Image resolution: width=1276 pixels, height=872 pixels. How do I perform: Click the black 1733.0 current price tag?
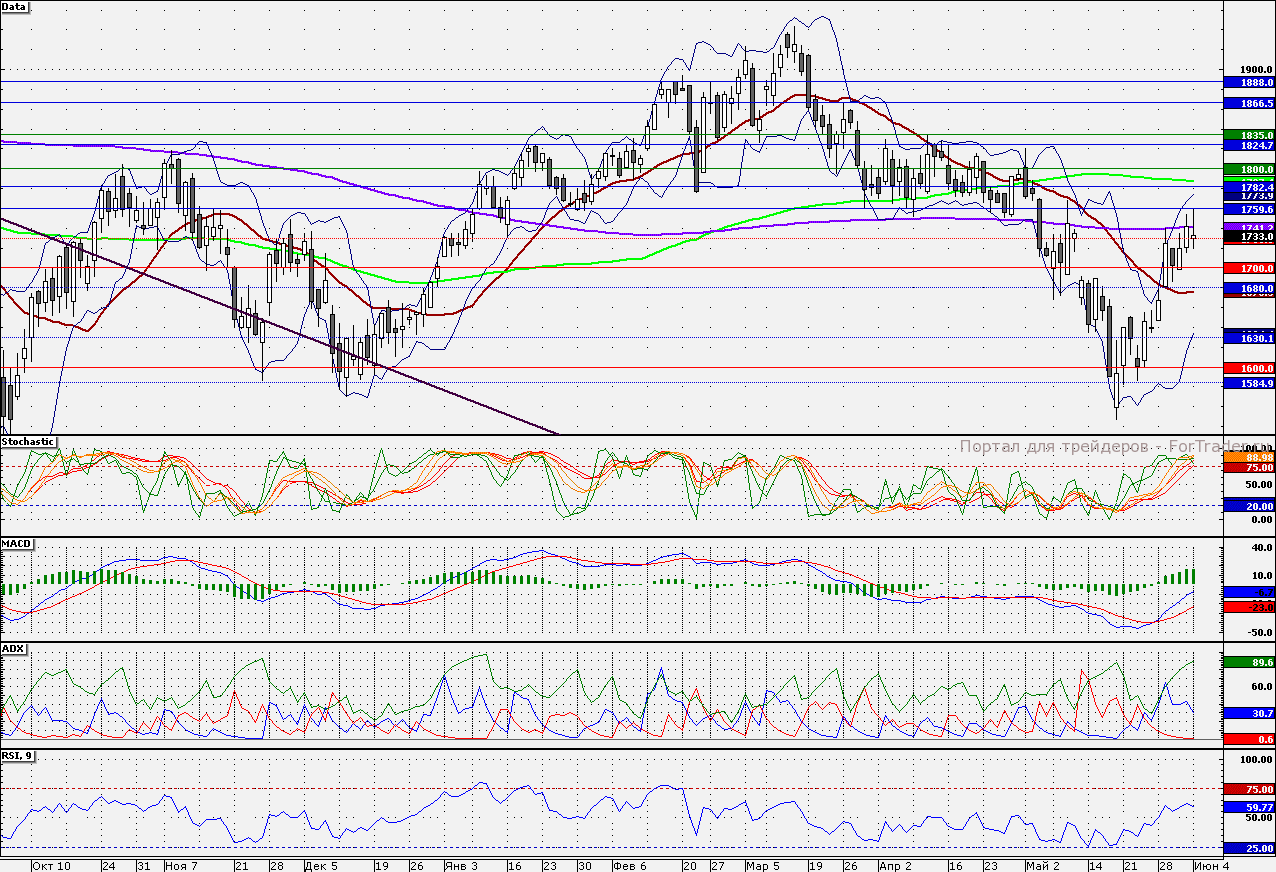pyautogui.click(x=1248, y=239)
